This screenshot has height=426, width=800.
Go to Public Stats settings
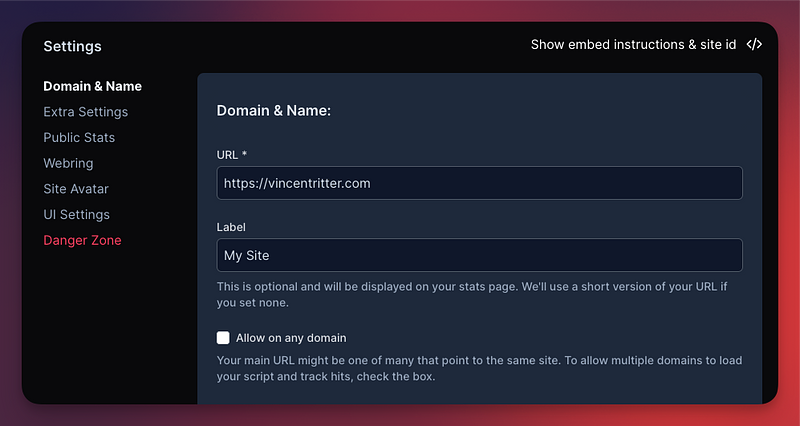(79, 137)
